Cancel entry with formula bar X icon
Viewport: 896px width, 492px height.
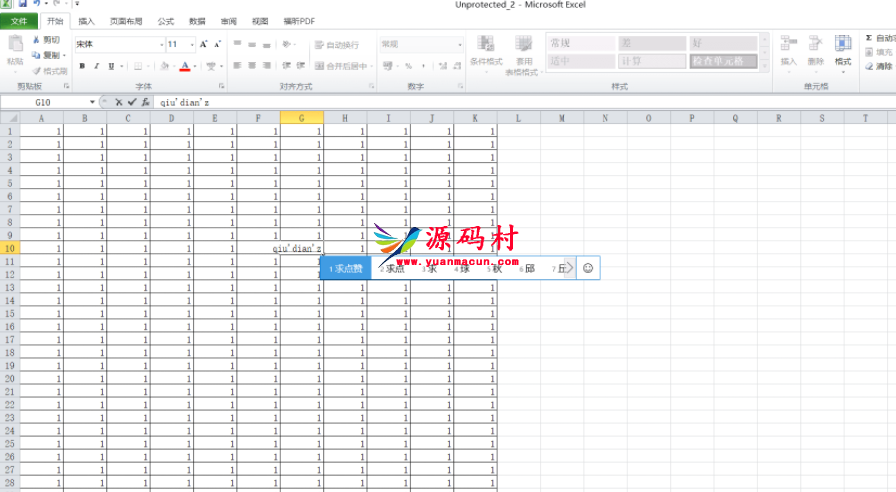119,102
